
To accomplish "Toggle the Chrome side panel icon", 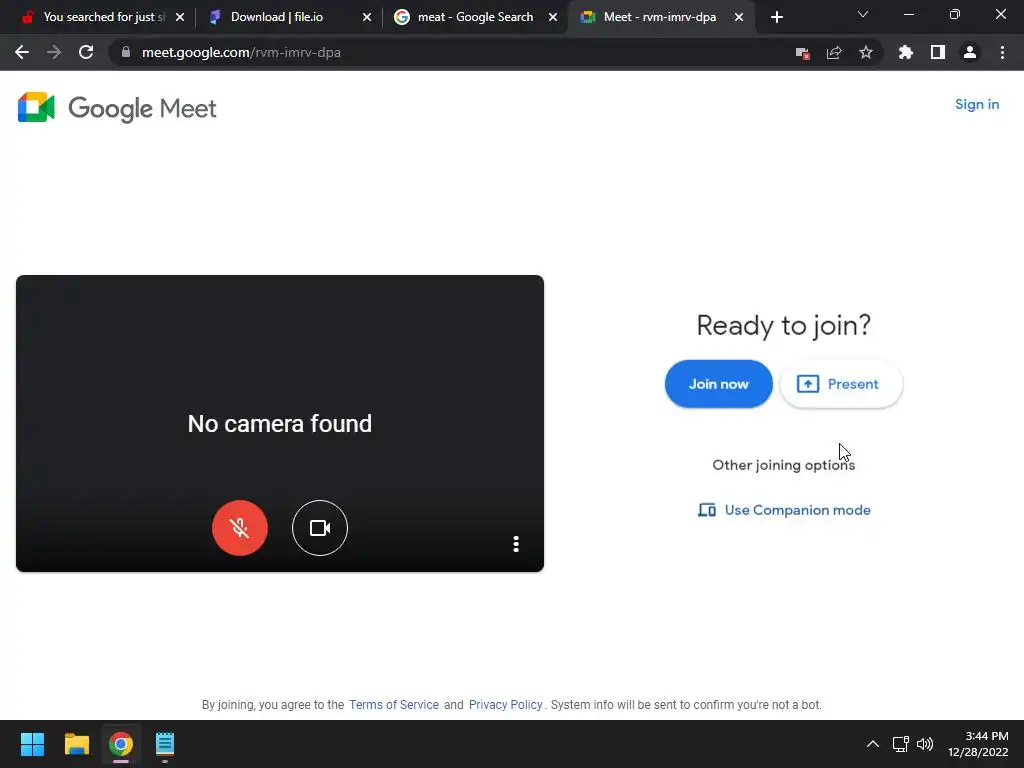I will (x=938, y=52).
